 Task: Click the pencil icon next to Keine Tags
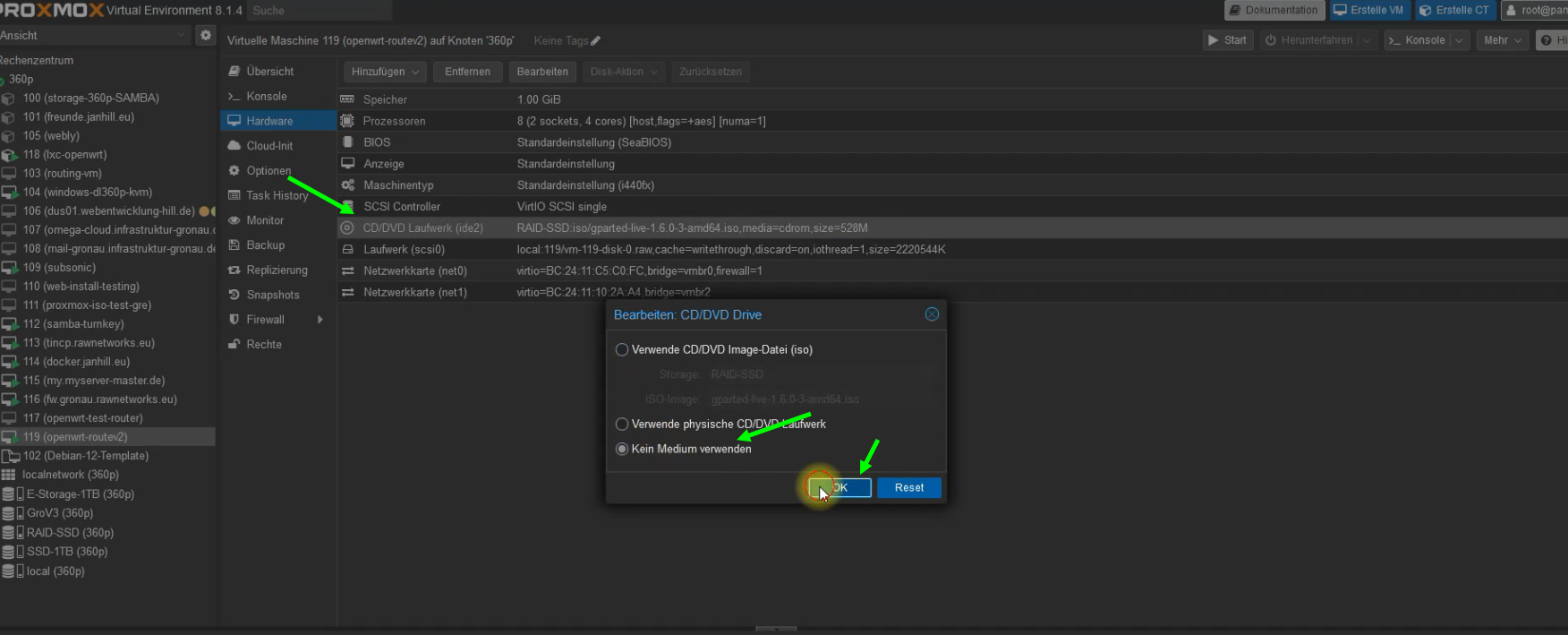tap(596, 40)
